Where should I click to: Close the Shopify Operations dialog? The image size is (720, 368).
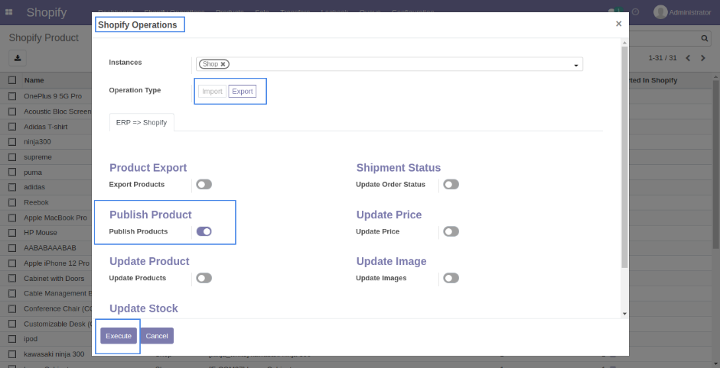click(x=619, y=24)
